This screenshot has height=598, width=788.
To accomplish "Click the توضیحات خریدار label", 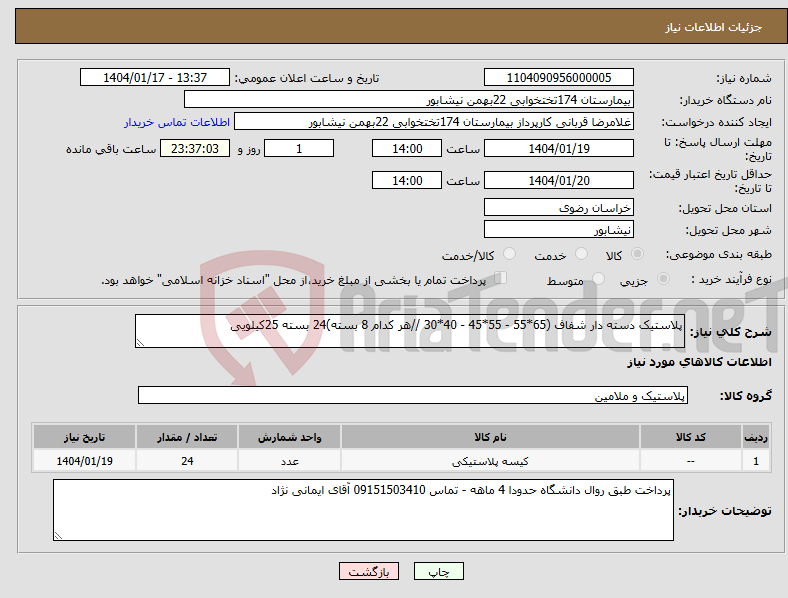I will pos(725,511).
